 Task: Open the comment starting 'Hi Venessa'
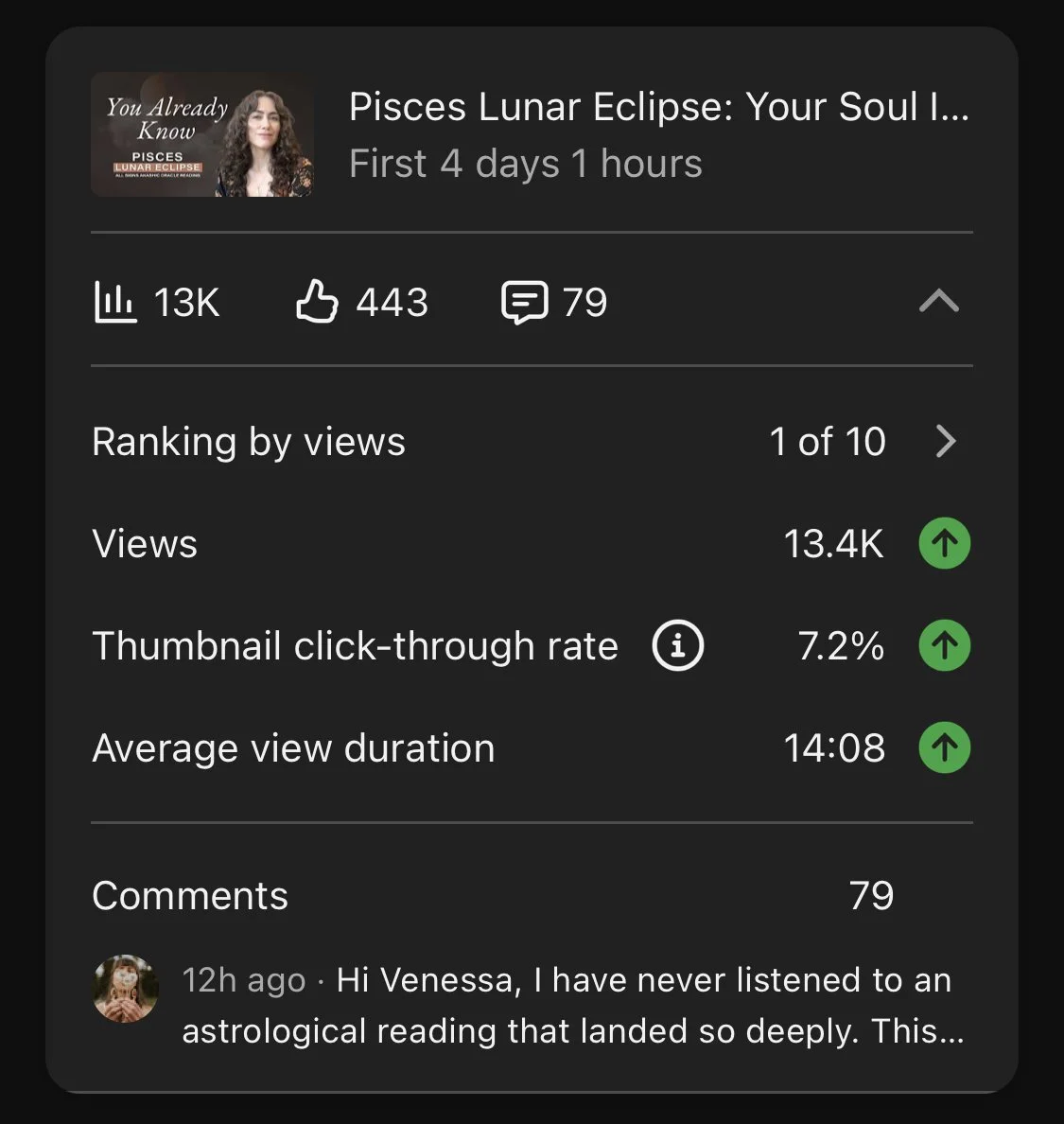click(x=573, y=1005)
